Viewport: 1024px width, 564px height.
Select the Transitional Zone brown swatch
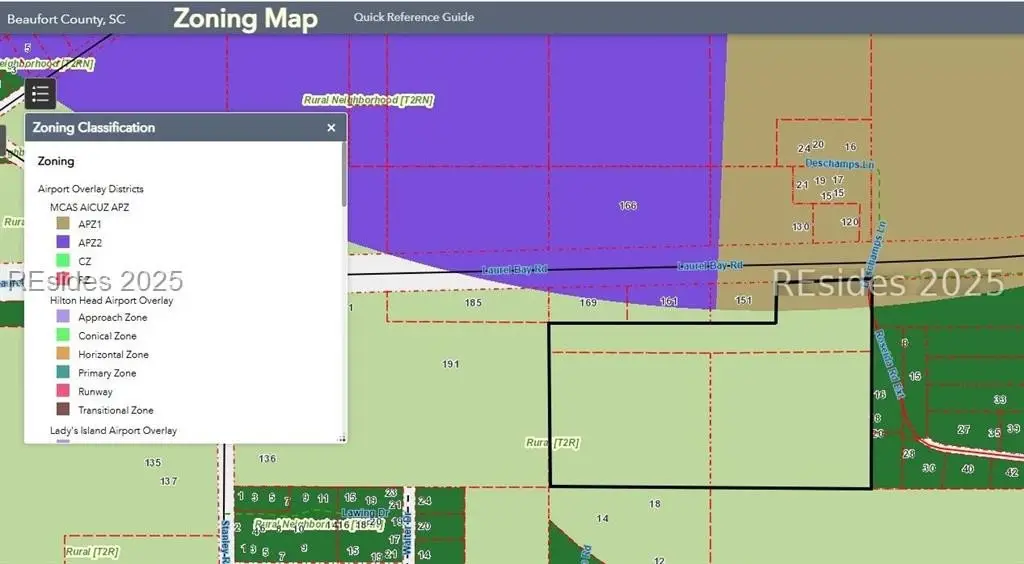click(62, 410)
